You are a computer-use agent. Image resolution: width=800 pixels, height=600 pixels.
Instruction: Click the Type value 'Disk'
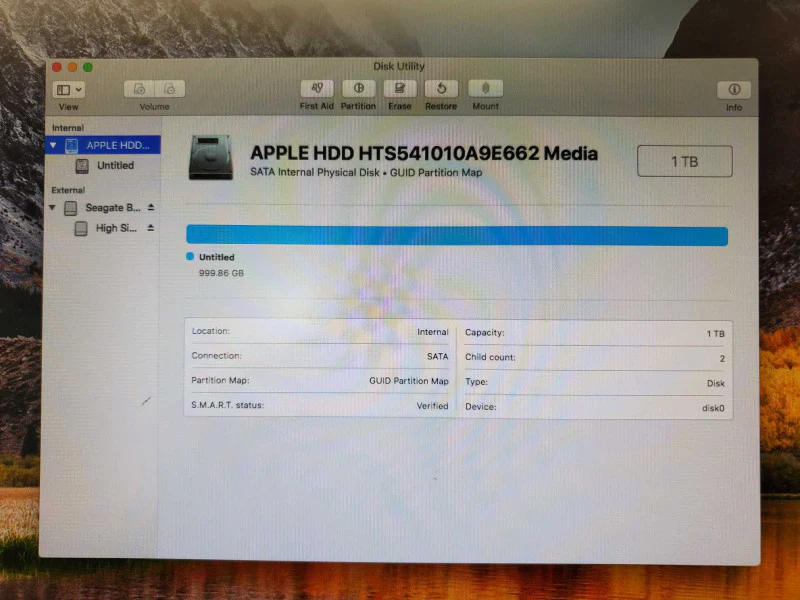pos(716,383)
